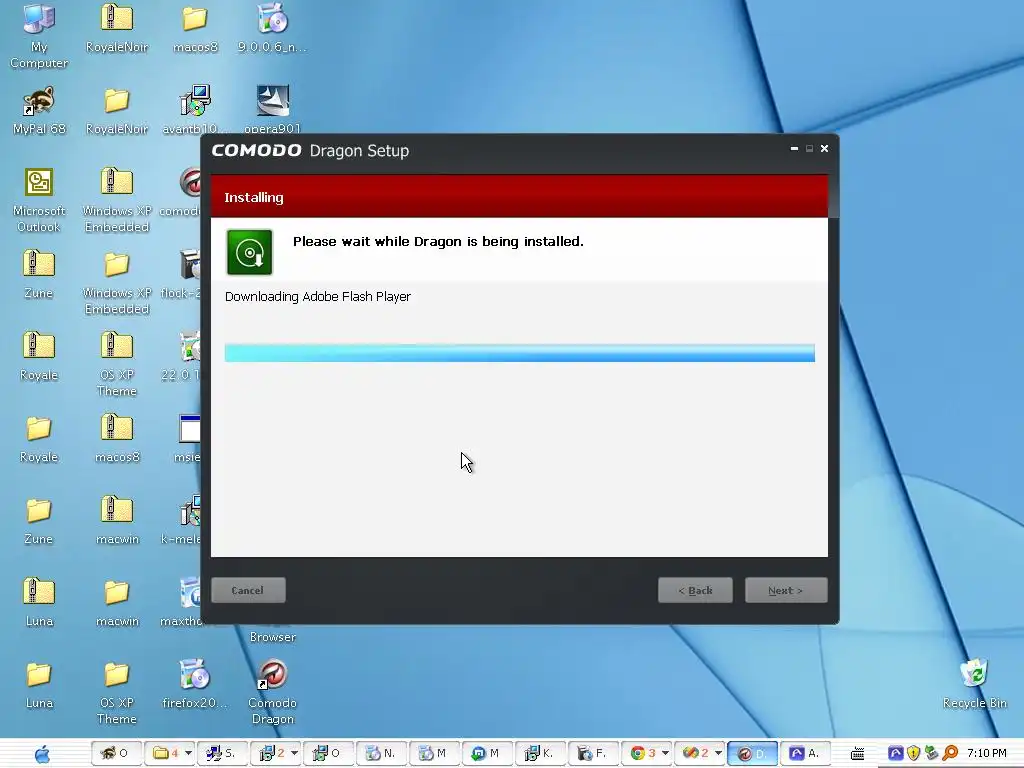The height and width of the screenshot is (768, 1024).
Task: Click the Next > button in setup
Action: point(786,590)
